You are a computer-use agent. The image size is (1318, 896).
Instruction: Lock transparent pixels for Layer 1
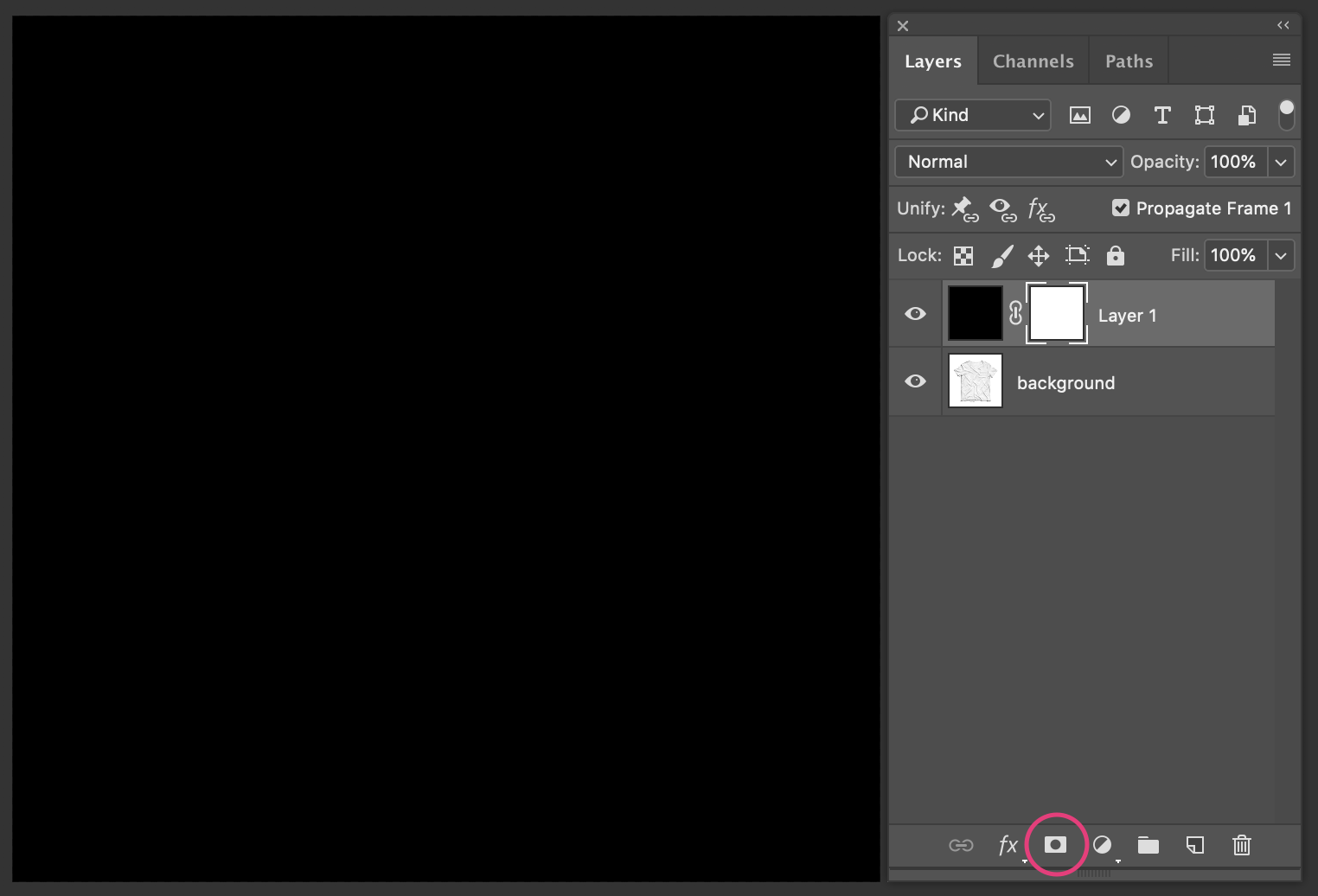962,255
